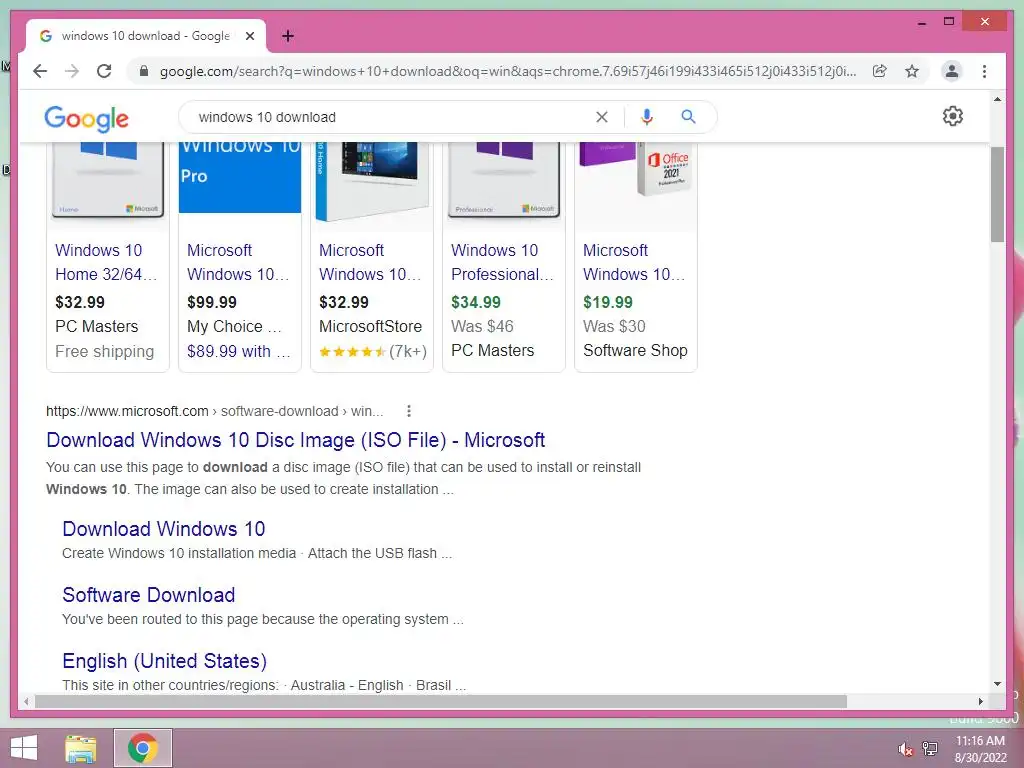Open options for the microsoft.com result
Image resolution: width=1024 pixels, height=768 pixels.
coord(409,411)
